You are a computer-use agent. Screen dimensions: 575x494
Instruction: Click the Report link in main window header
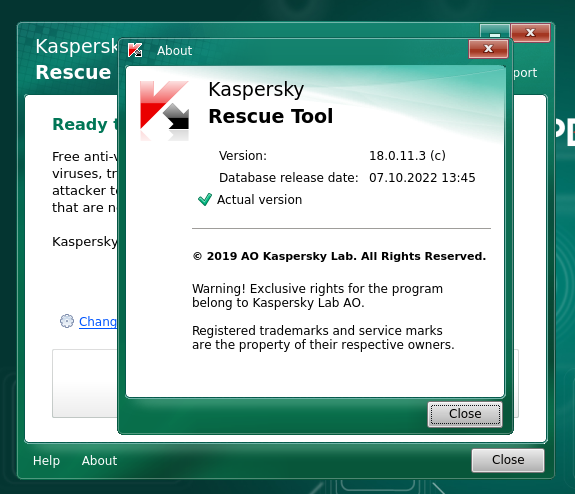point(525,73)
